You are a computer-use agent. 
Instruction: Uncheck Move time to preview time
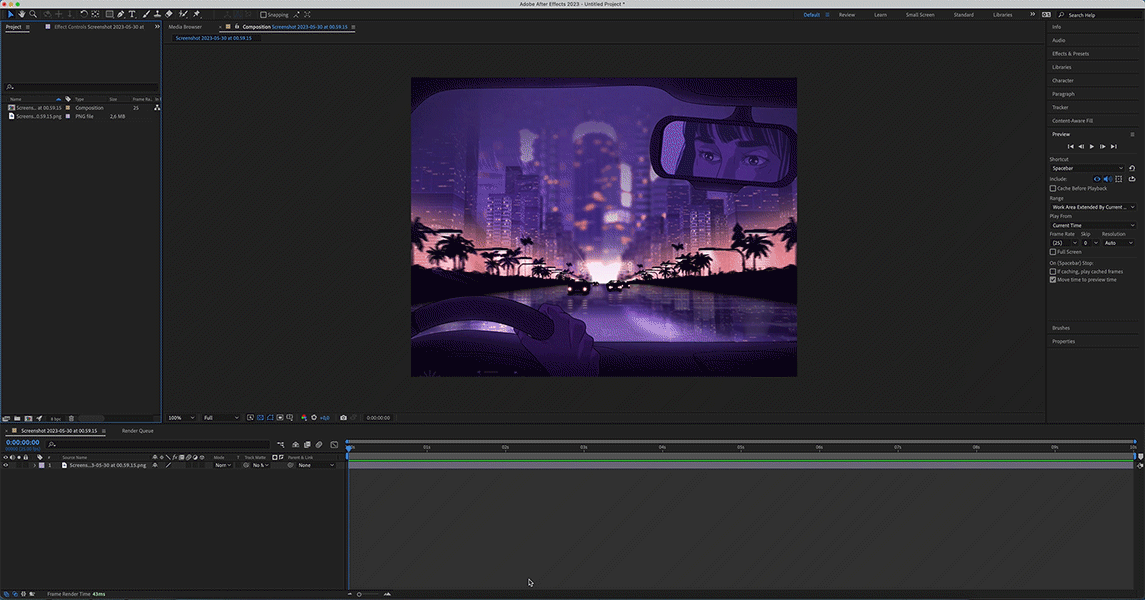(x=1053, y=280)
